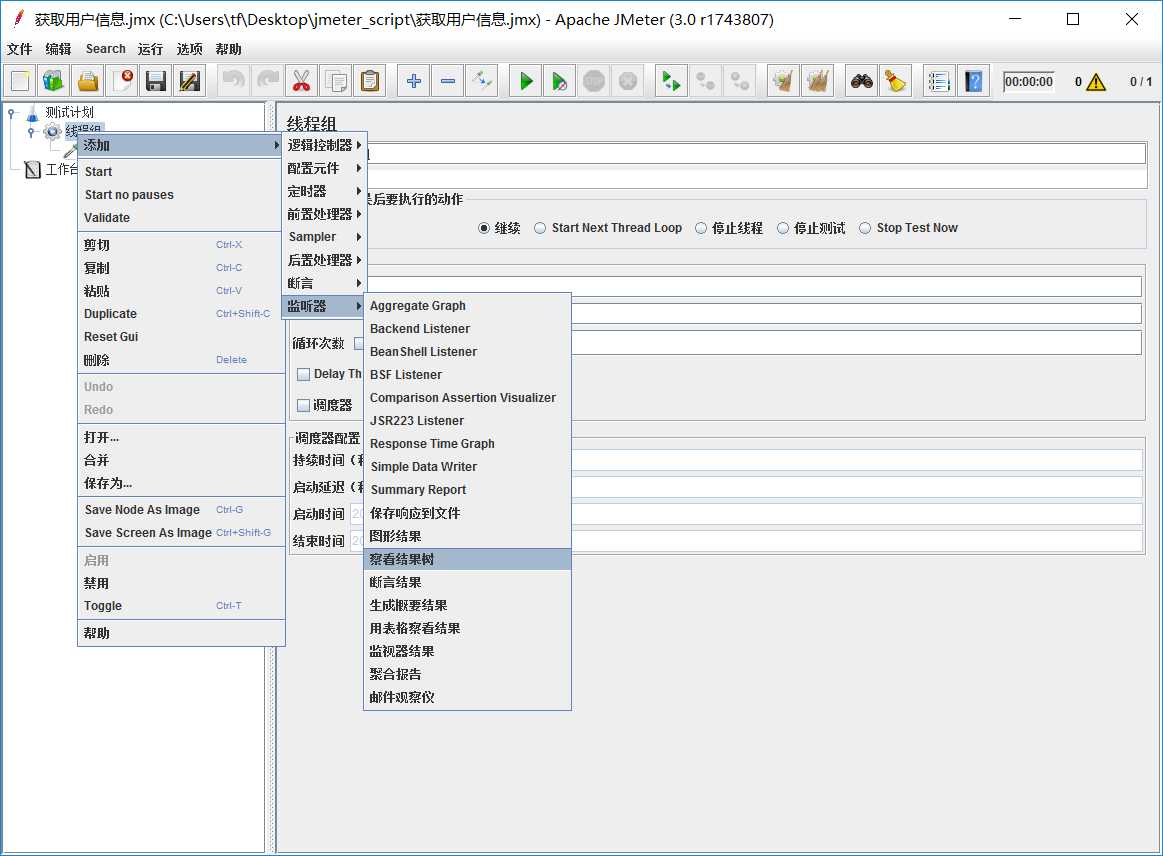Click the Copy toolbar icon
This screenshot has width=1163, height=856.
(335, 81)
